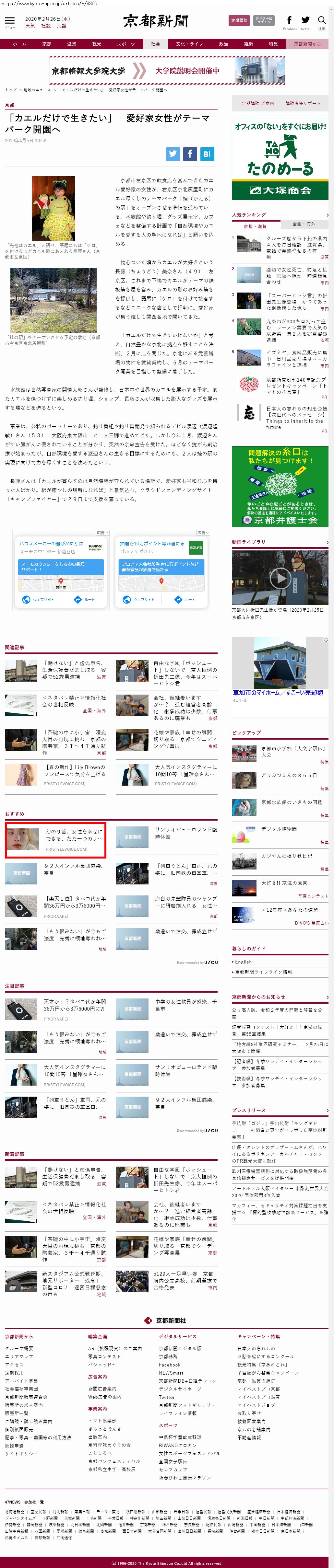Play the video library clip
This screenshot has width=334, height=1568.
pyautogui.click(x=280, y=577)
